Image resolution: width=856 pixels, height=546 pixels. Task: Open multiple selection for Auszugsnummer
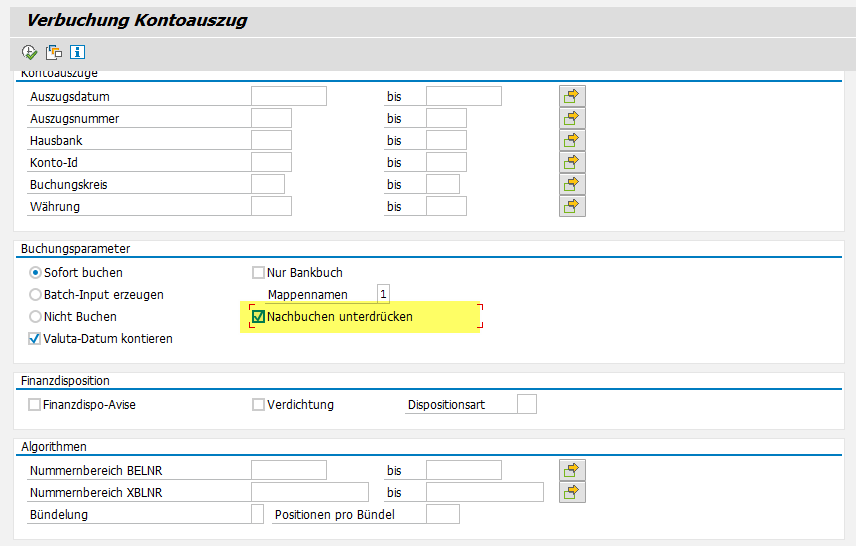[x=572, y=118]
